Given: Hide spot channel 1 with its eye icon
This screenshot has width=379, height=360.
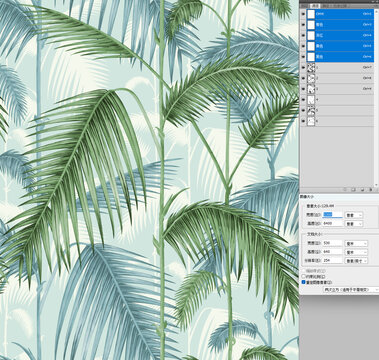Looking at the screenshot, I should 303,67.
